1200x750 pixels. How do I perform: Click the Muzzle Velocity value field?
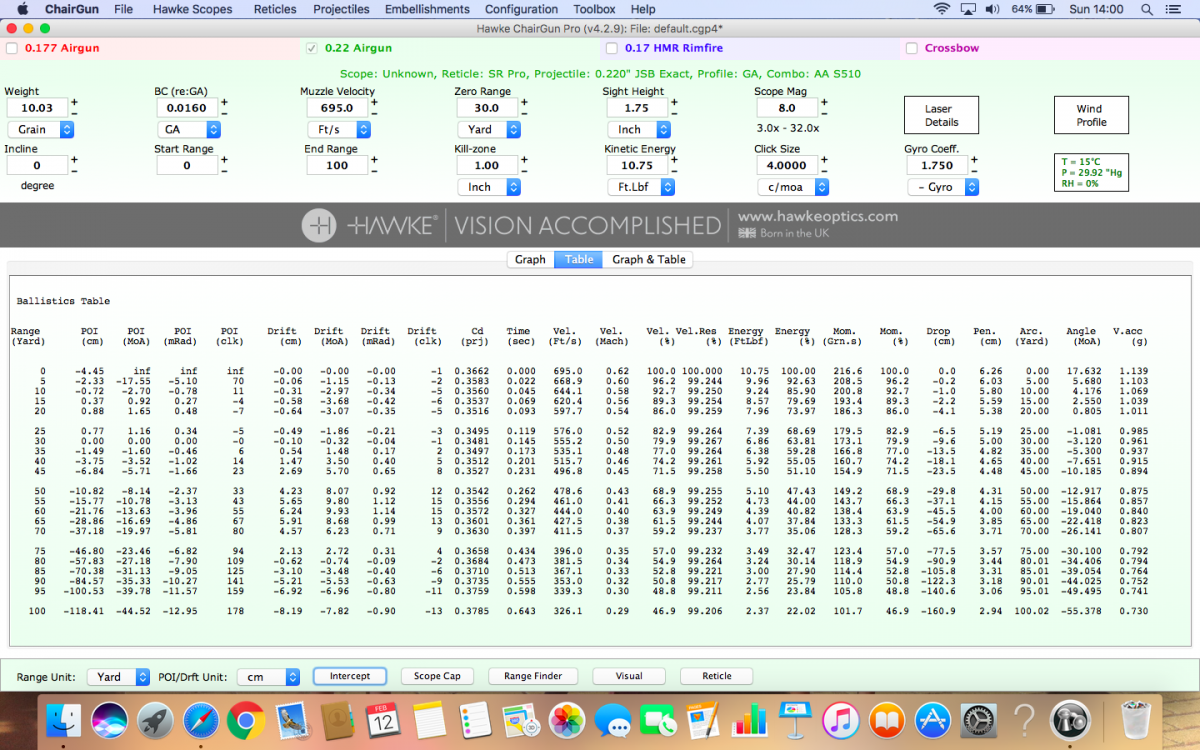(337, 108)
